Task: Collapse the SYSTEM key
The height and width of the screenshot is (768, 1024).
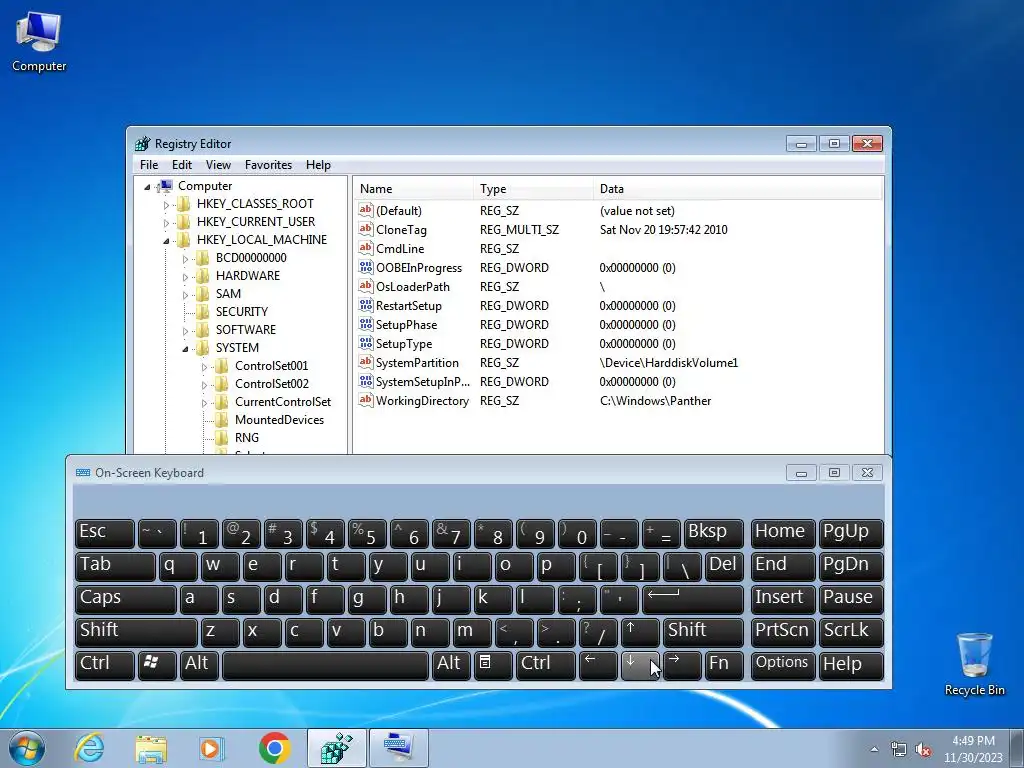Action: [x=185, y=349]
